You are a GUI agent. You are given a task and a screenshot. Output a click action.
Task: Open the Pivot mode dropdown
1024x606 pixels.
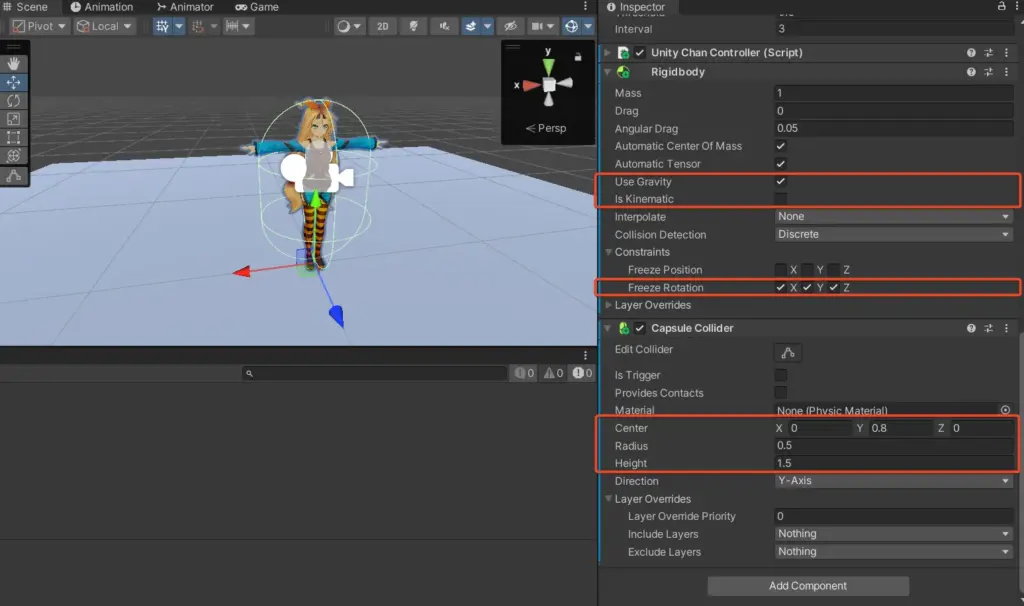(39, 26)
